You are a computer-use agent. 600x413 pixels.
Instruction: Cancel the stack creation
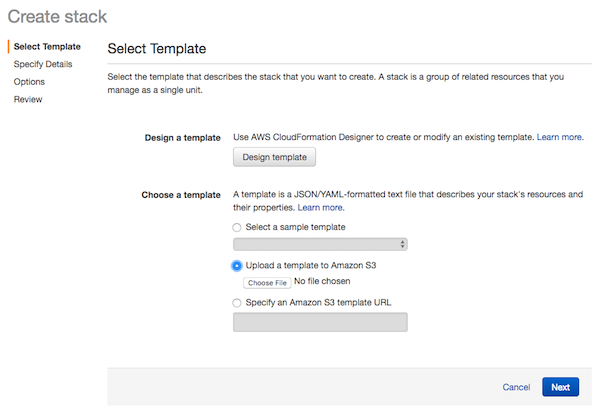click(x=516, y=387)
